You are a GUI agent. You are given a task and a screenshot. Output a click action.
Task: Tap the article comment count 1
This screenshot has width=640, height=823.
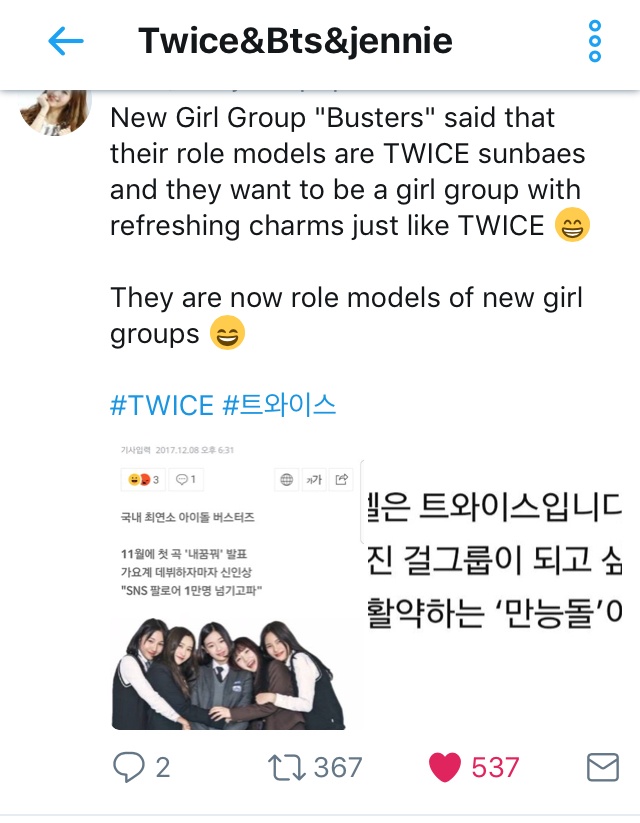(186, 479)
